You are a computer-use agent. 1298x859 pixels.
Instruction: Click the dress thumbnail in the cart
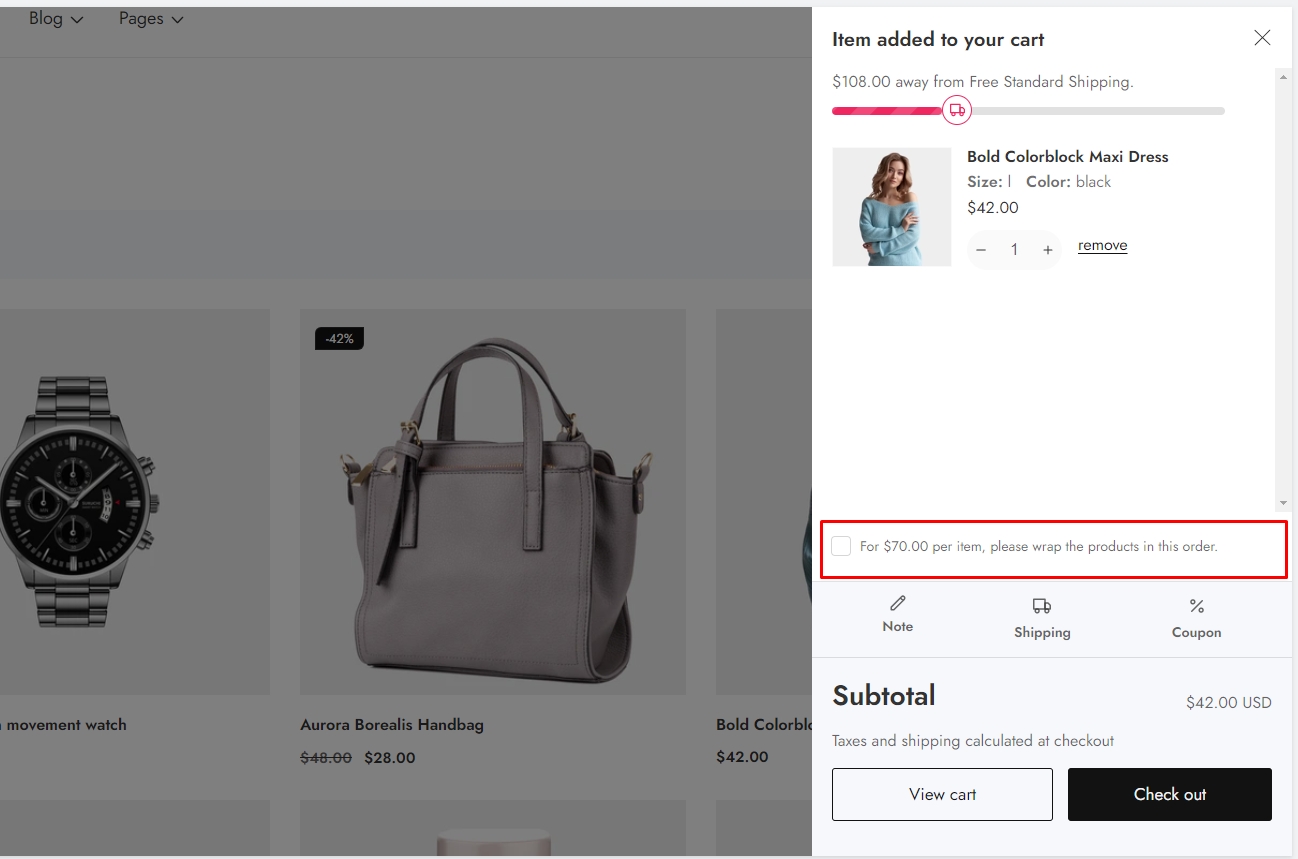click(891, 207)
